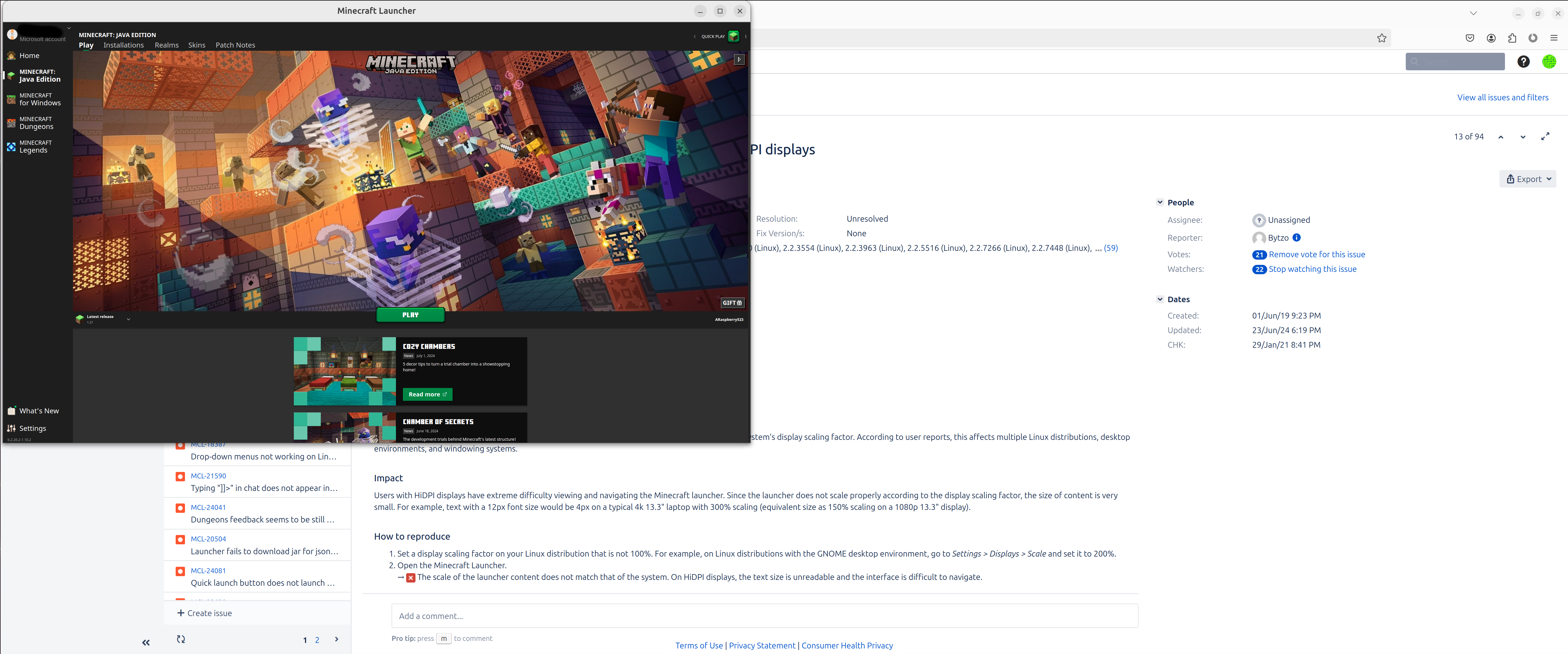Open the Patch Notes tab
Viewport: 1568px width, 654px height.
(235, 45)
